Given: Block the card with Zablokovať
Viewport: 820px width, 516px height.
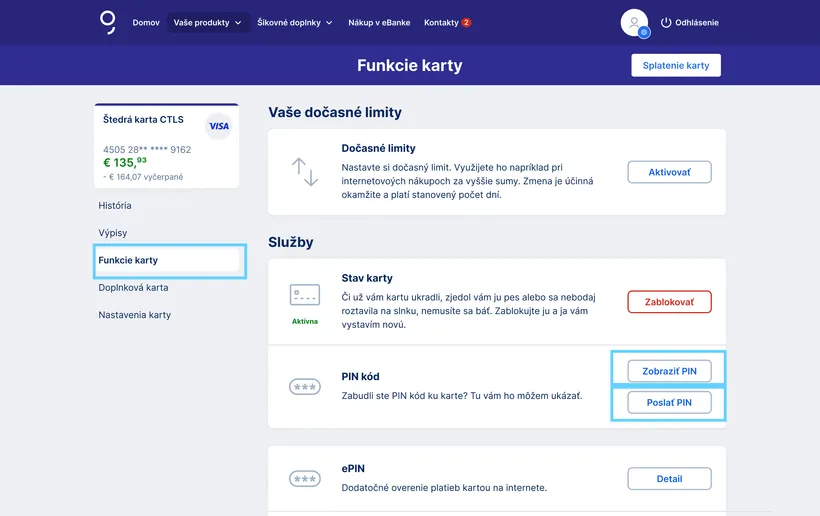Looking at the screenshot, I should [x=669, y=302].
